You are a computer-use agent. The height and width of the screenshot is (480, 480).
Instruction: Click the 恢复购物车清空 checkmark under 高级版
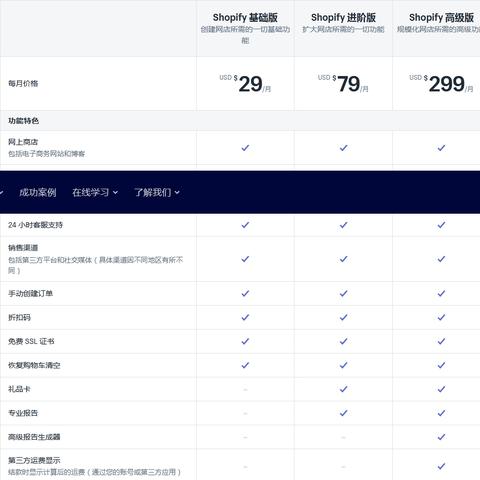point(441,365)
